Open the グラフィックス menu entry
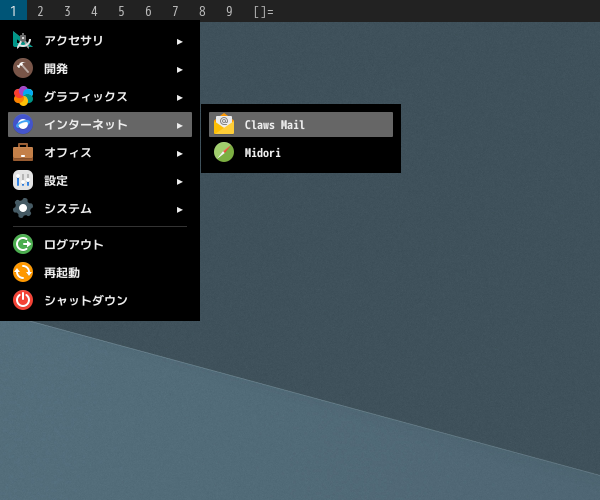The image size is (600, 500). [100, 96]
